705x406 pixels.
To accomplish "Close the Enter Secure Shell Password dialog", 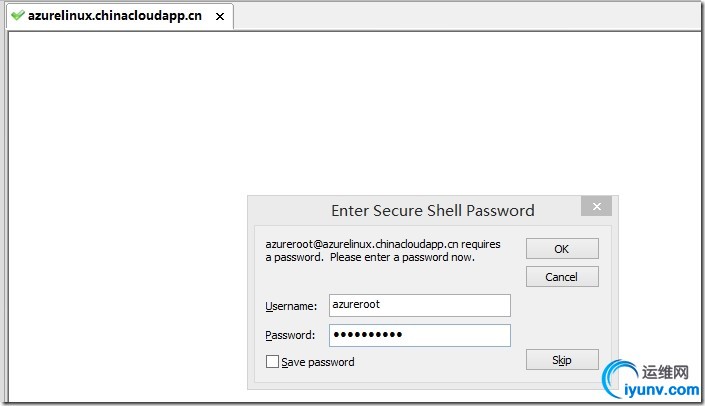I will tap(596, 207).
